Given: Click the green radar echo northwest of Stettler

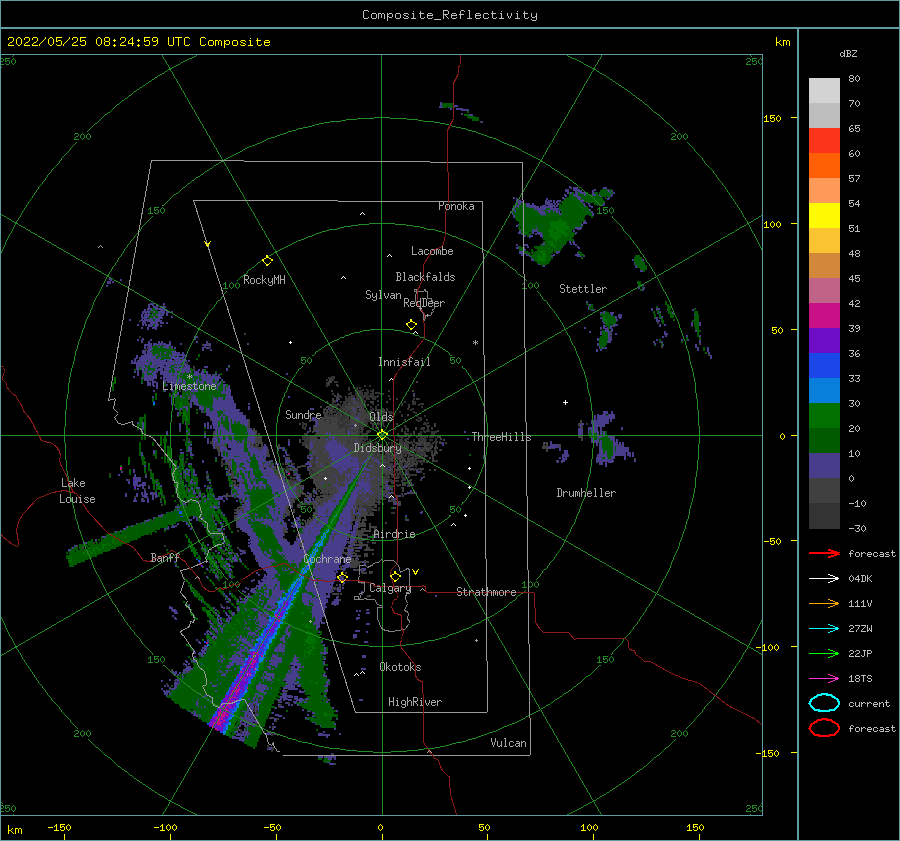Looking at the screenshot, I should (557, 225).
